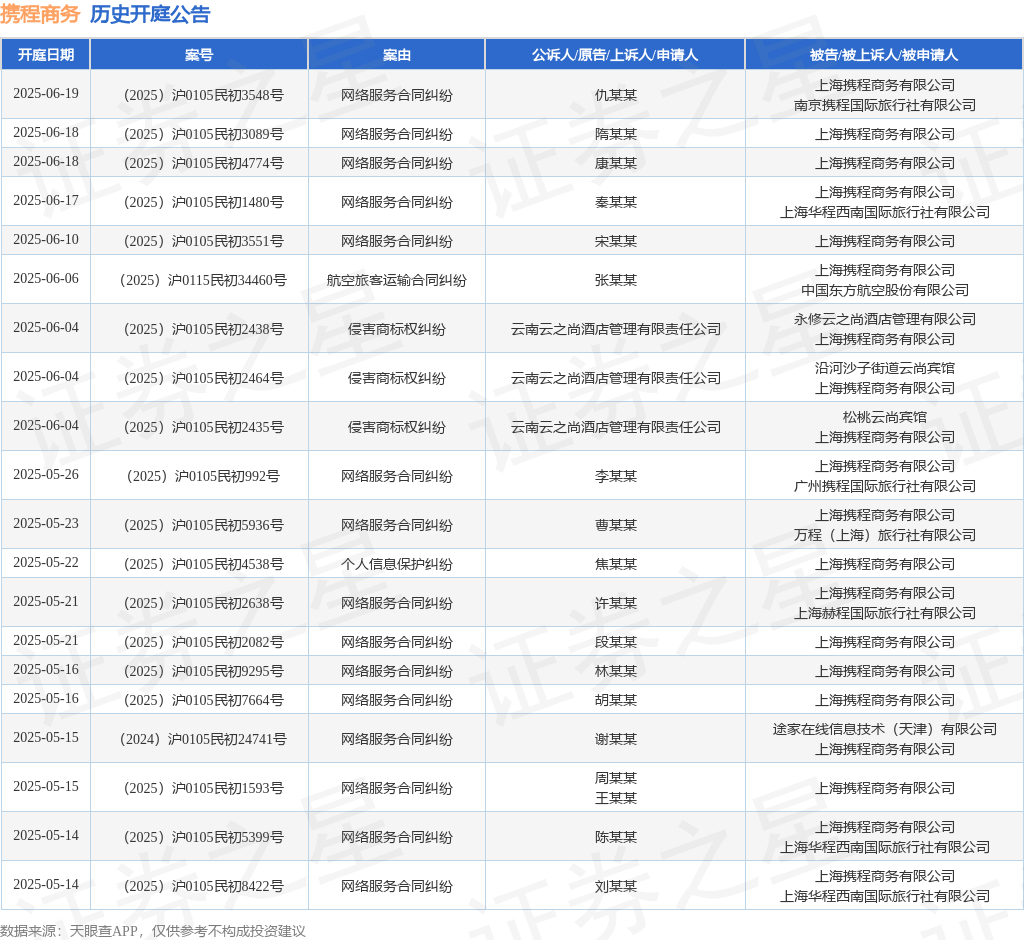Click the 数据来源 天眼查APP footer note
This screenshot has width=1024, height=940.
pos(153,931)
